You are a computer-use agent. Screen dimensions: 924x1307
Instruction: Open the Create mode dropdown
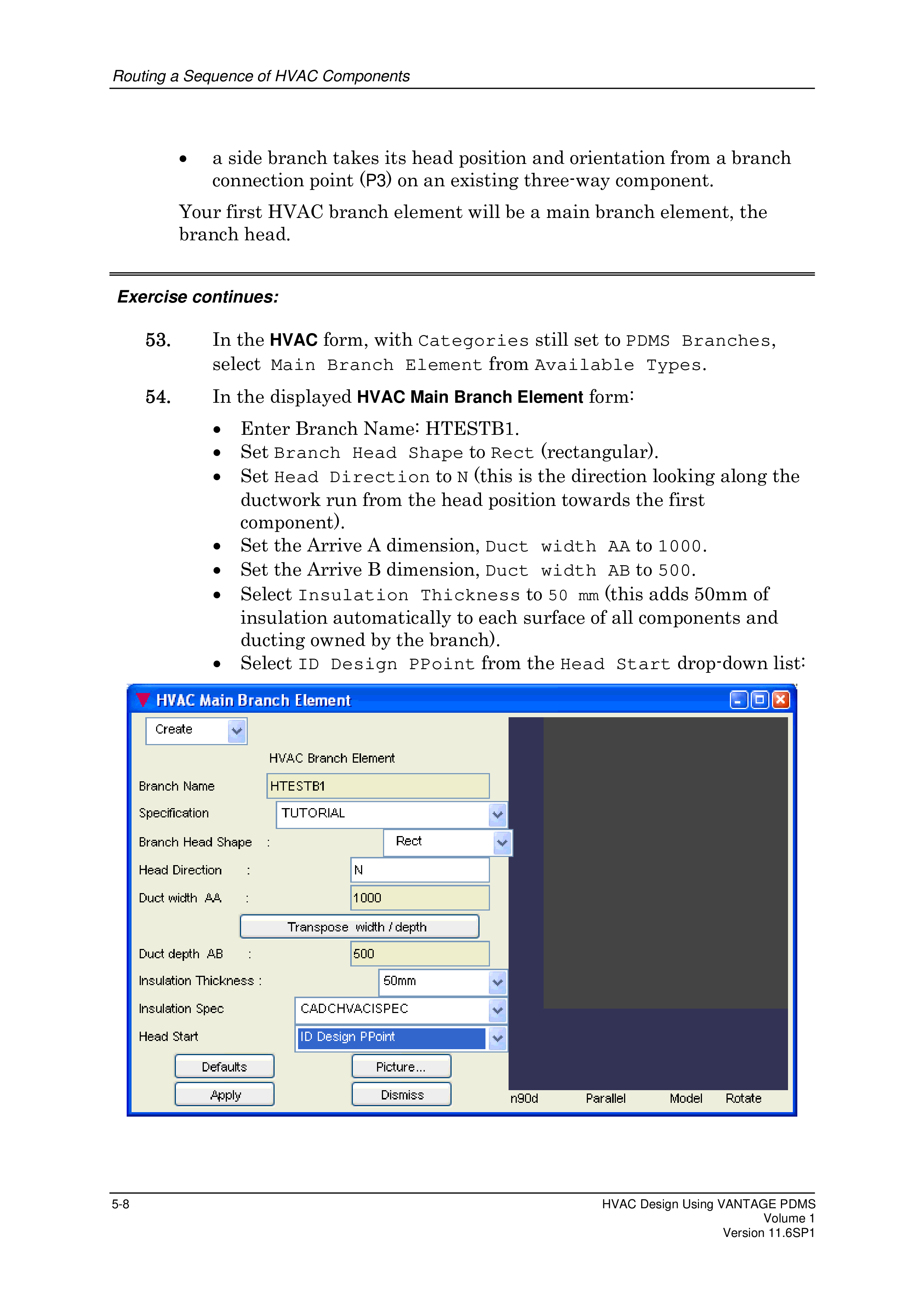click(x=236, y=730)
